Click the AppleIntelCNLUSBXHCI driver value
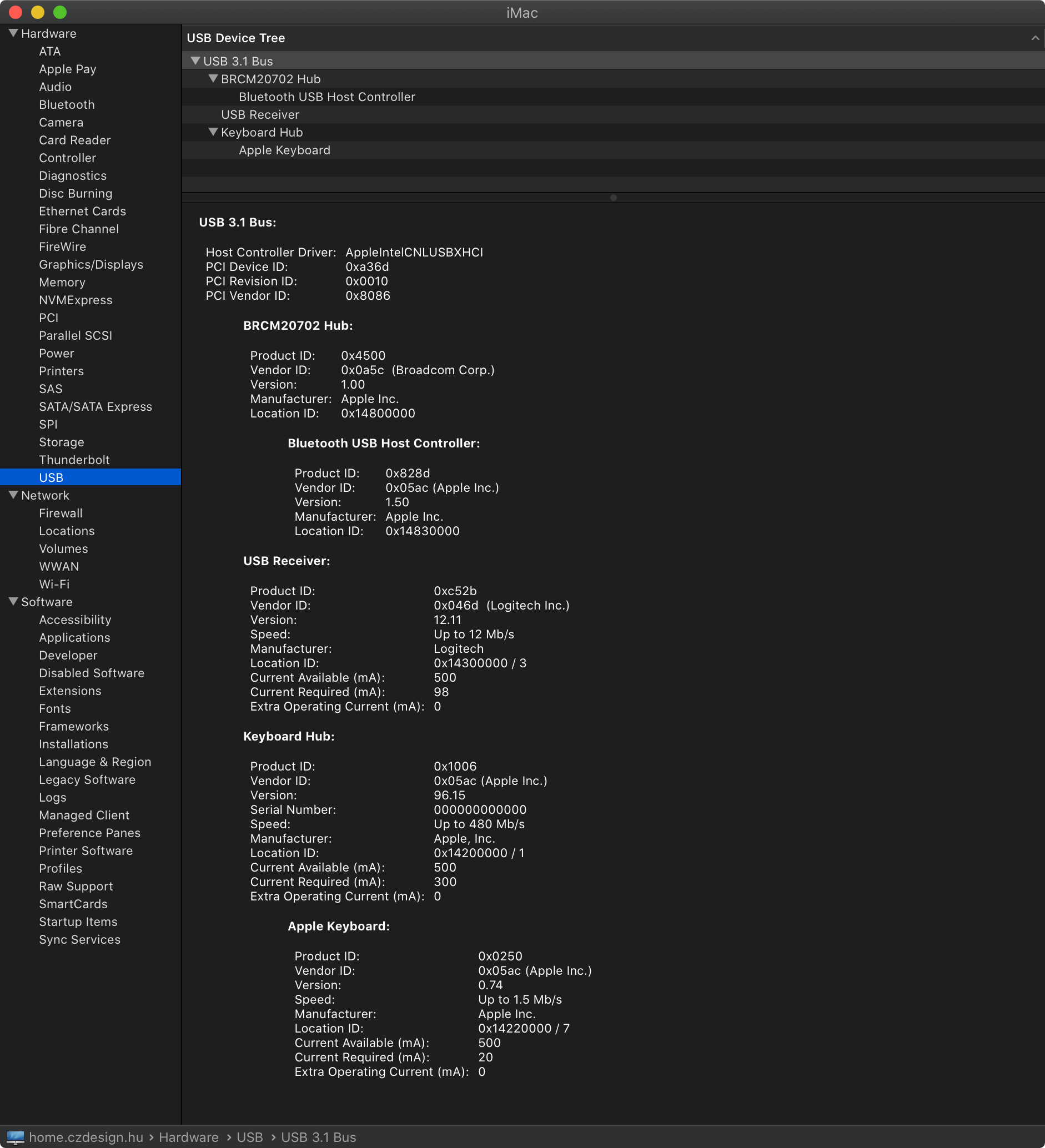1045x1148 pixels. (x=414, y=251)
